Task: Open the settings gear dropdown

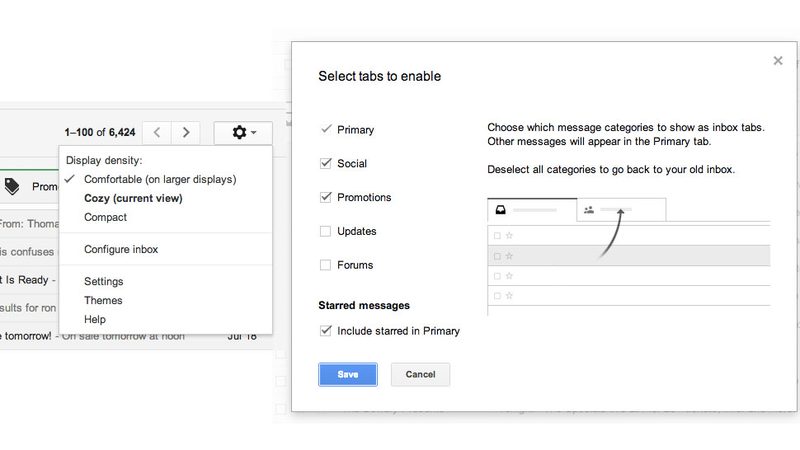Action: click(x=243, y=133)
